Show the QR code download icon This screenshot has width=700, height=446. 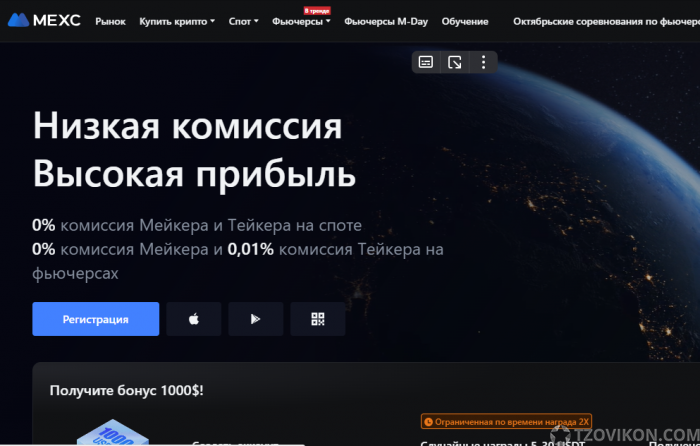coord(317,319)
